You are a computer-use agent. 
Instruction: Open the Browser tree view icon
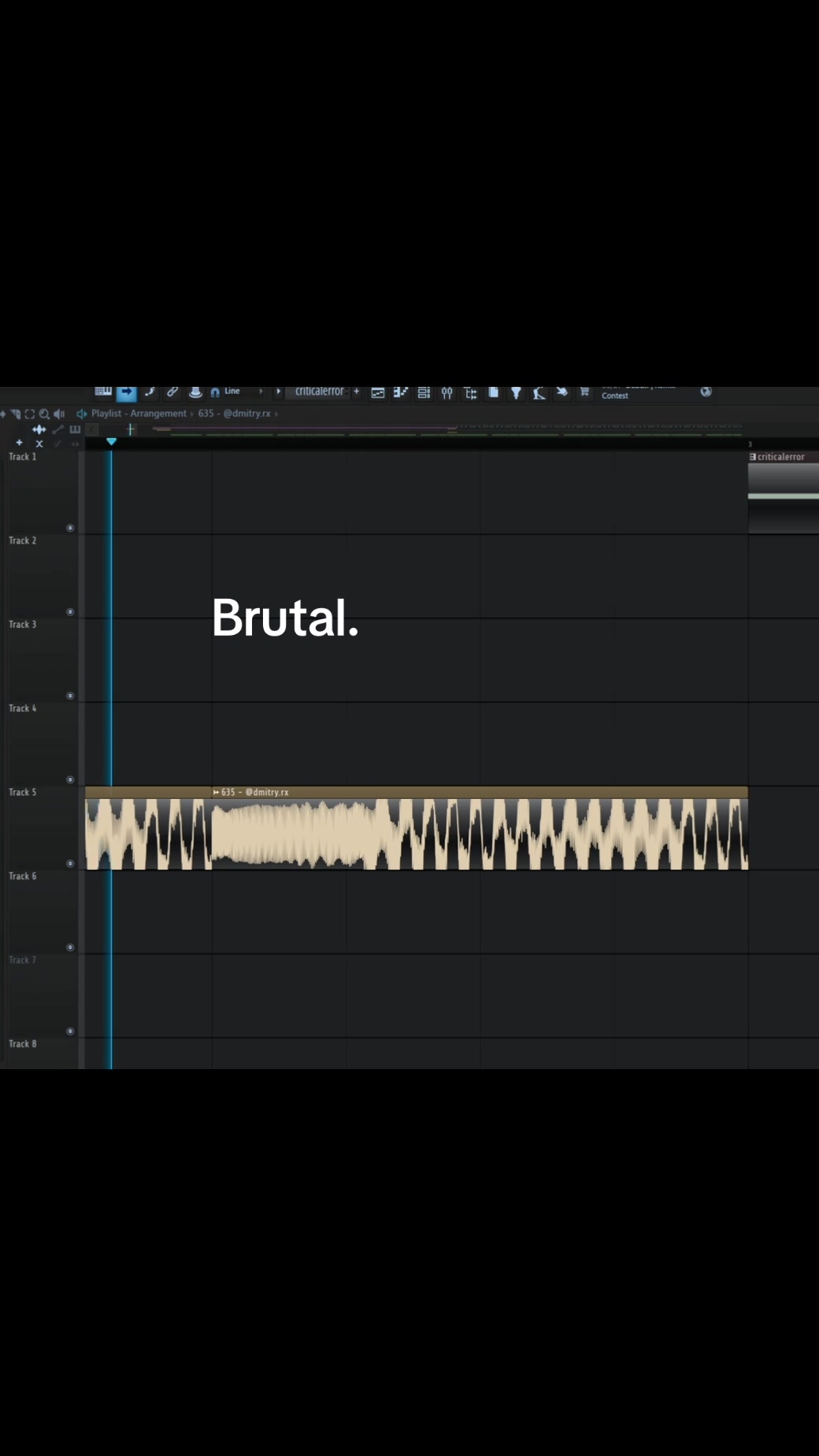click(x=470, y=392)
